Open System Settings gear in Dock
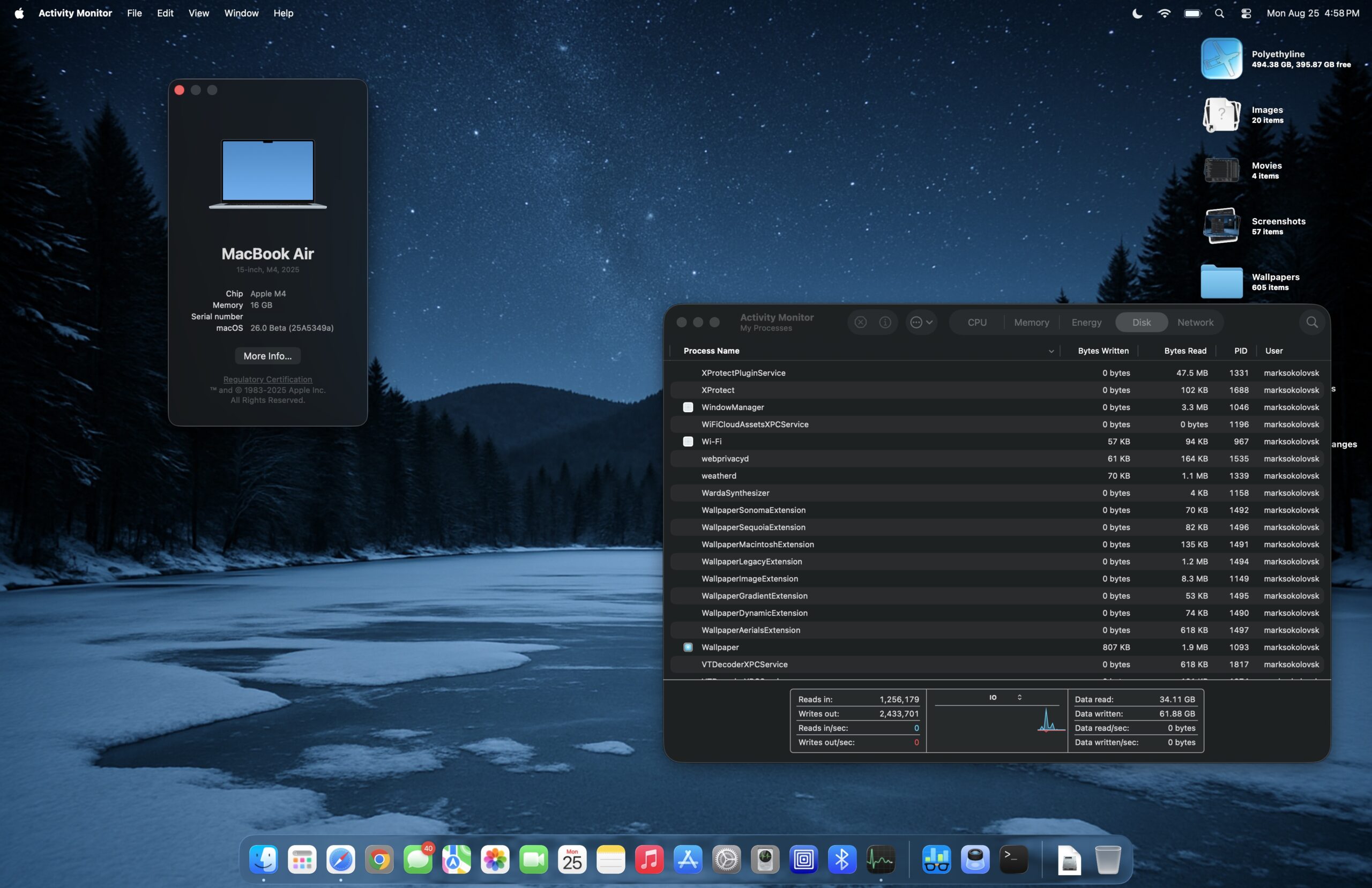The width and height of the screenshot is (1372, 888). coord(726,860)
